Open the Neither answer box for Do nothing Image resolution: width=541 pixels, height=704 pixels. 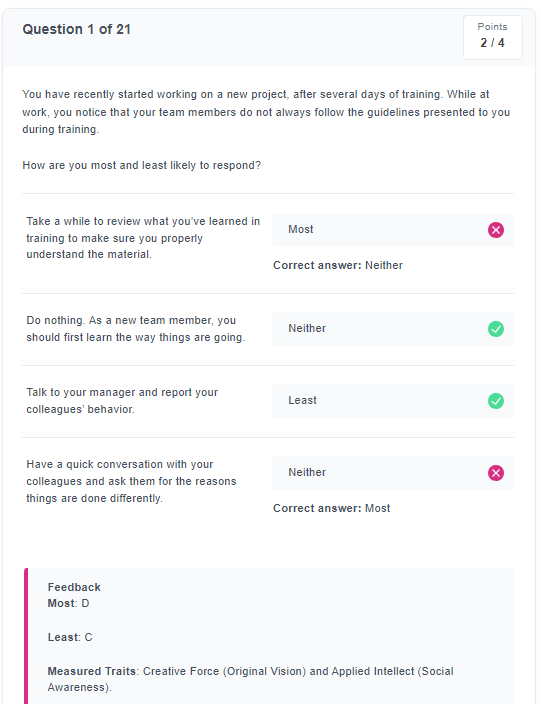click(393, 329)
